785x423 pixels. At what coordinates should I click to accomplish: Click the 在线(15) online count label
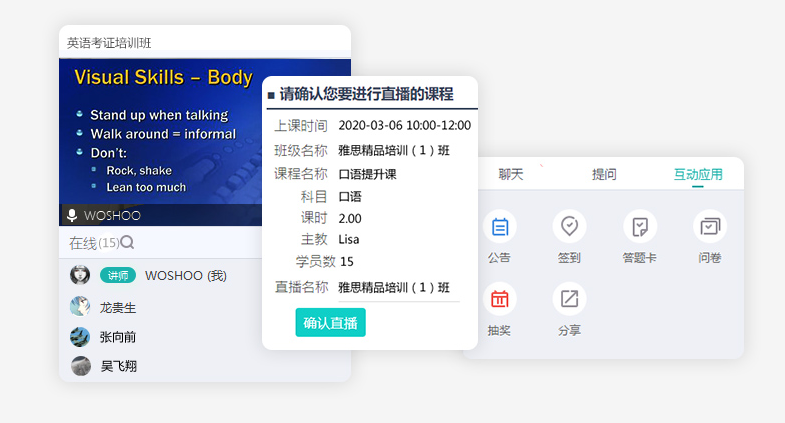coord(94,243)
